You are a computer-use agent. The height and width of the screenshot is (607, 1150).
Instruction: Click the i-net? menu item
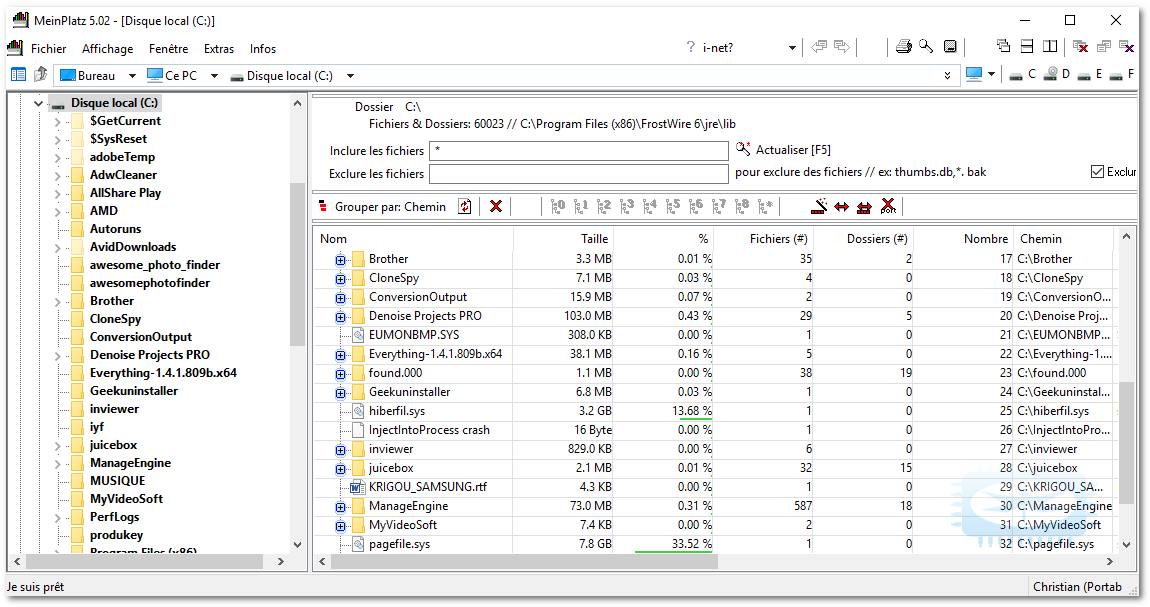click(717, 48)
